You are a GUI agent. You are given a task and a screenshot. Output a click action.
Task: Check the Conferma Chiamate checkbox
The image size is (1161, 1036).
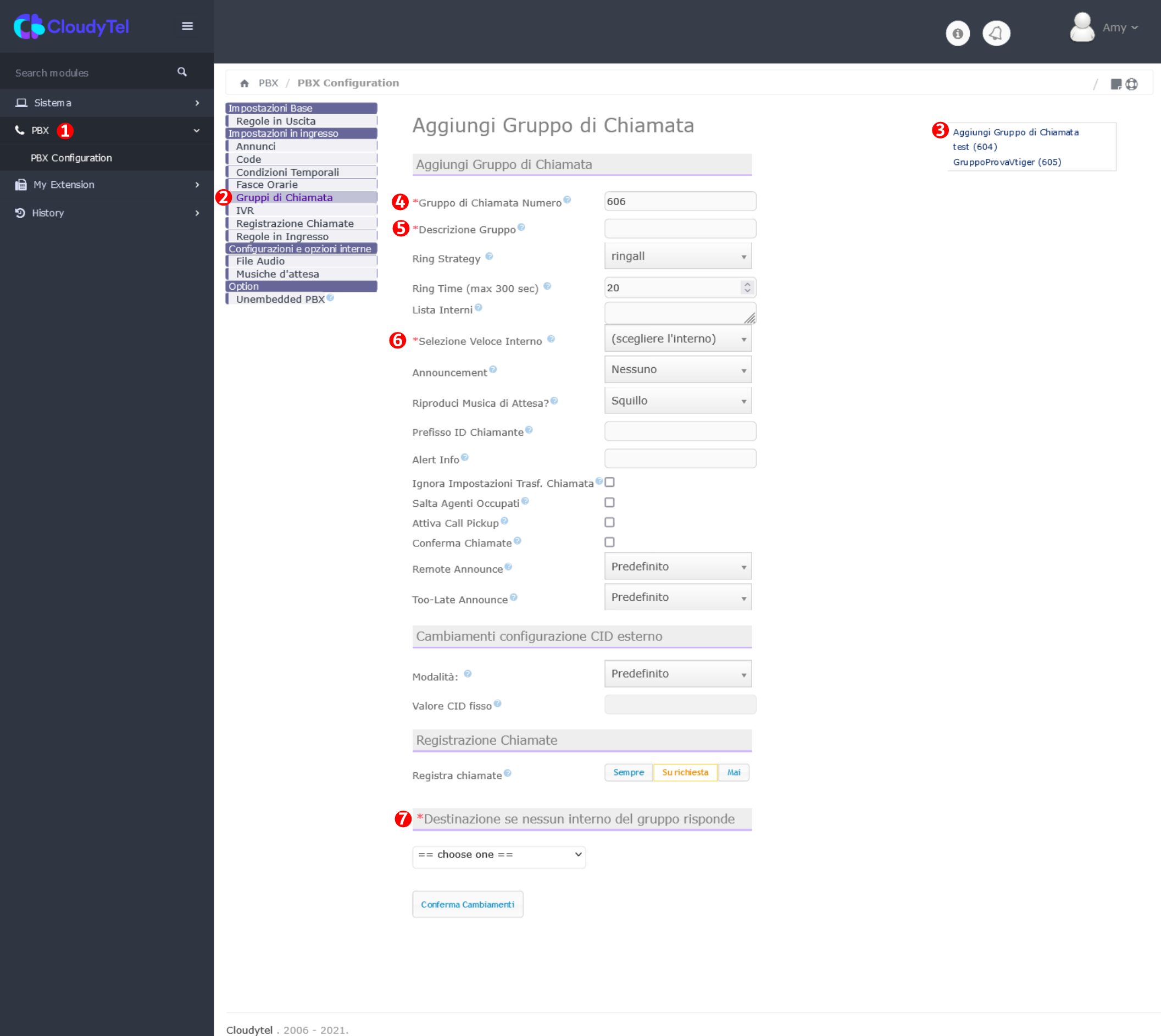click(x=609, y=542)
